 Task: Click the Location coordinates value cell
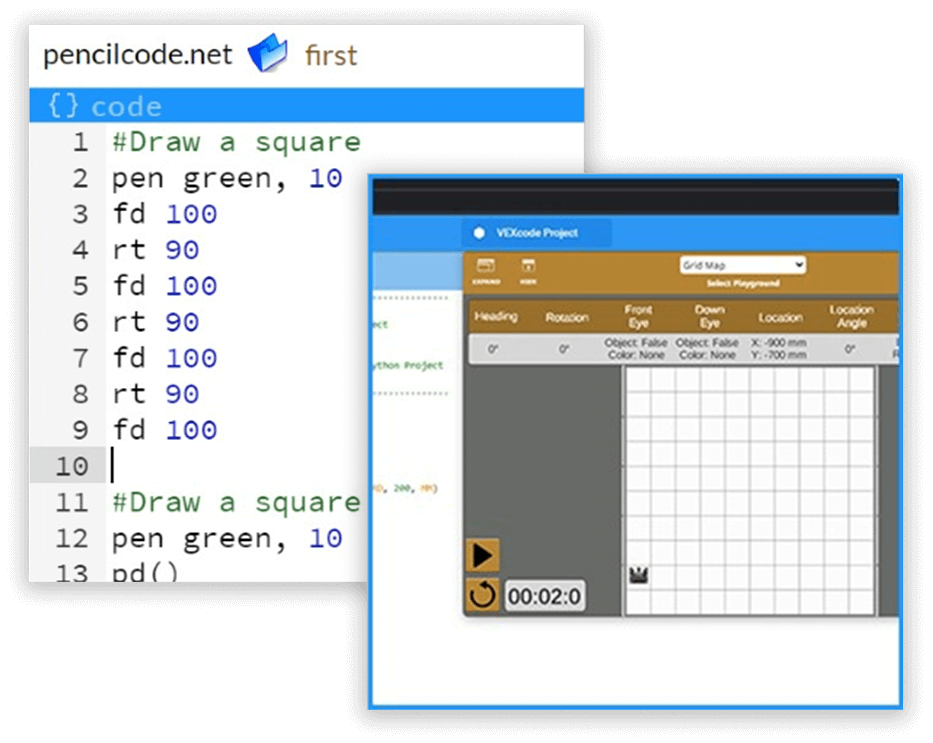[780, 349]
